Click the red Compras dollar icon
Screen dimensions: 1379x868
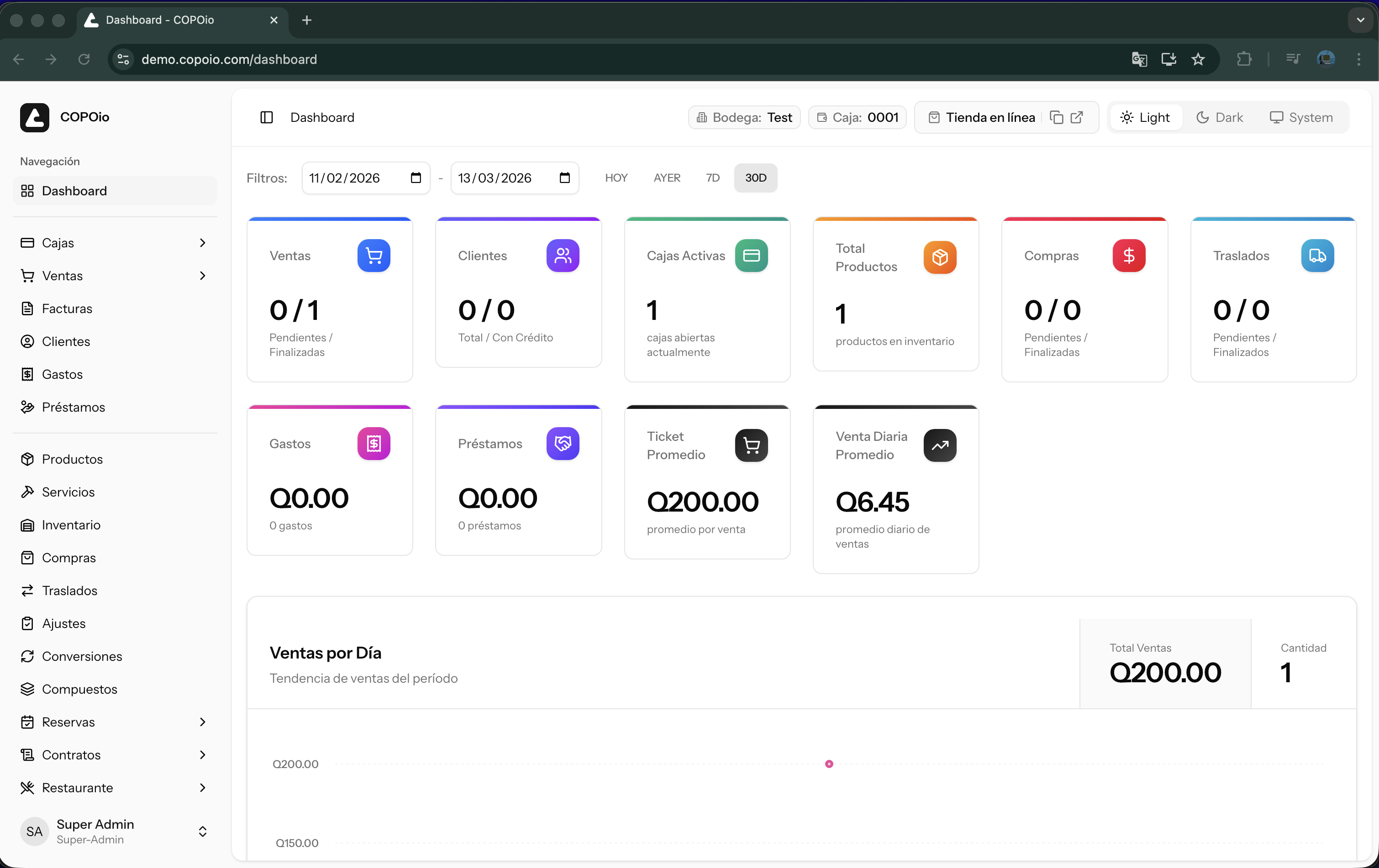(1128, 256)
